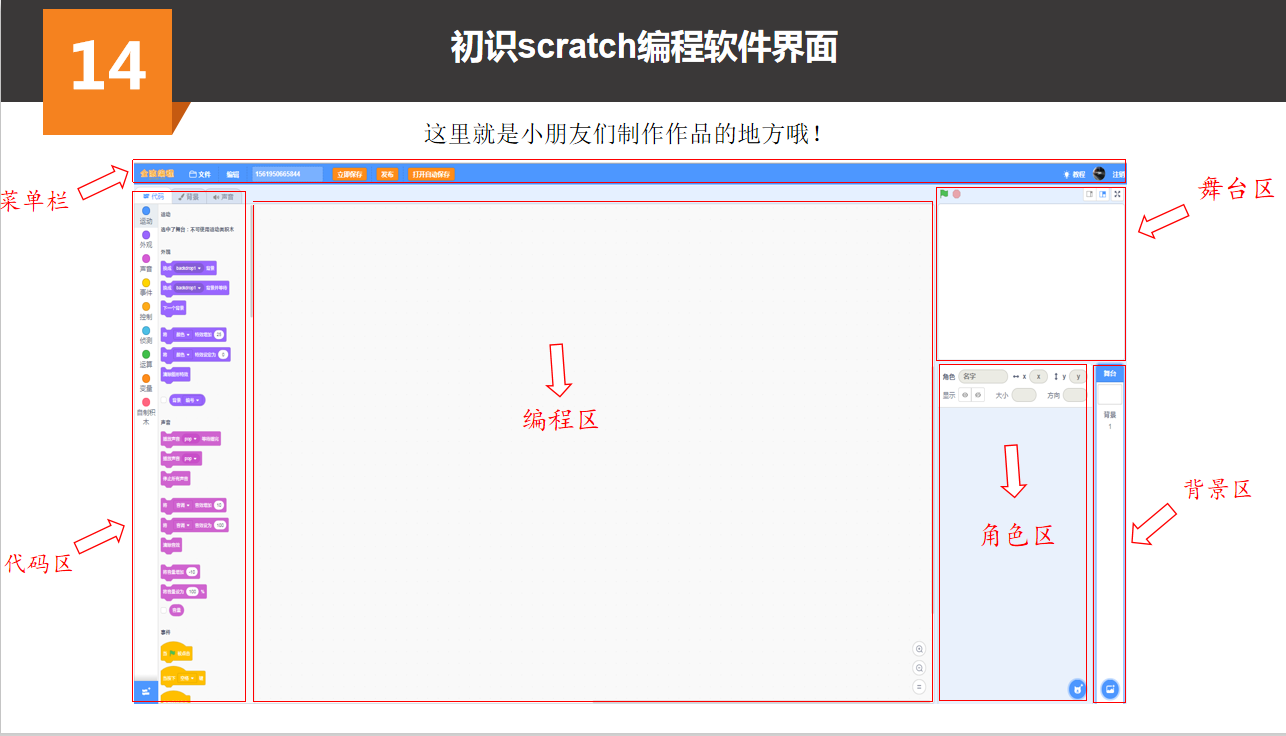This screenshot has height=736, width=1286.
Task: Select the 舞台 stage backdrop thumbnail
Action: click(1110, 395)
